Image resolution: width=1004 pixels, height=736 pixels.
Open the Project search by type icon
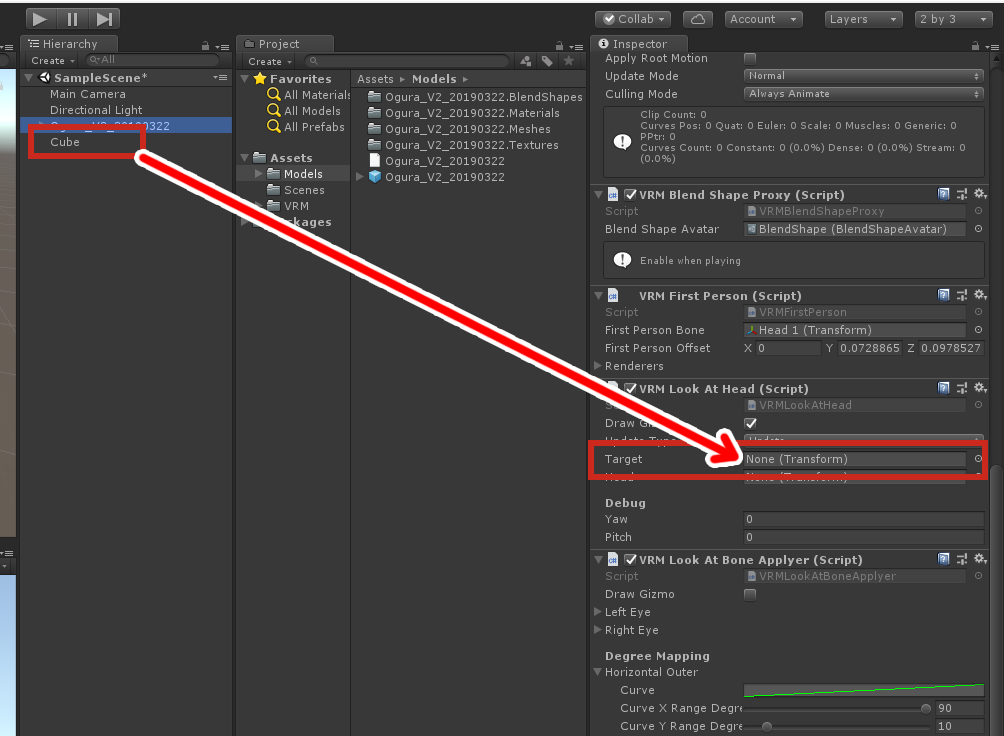526,61
